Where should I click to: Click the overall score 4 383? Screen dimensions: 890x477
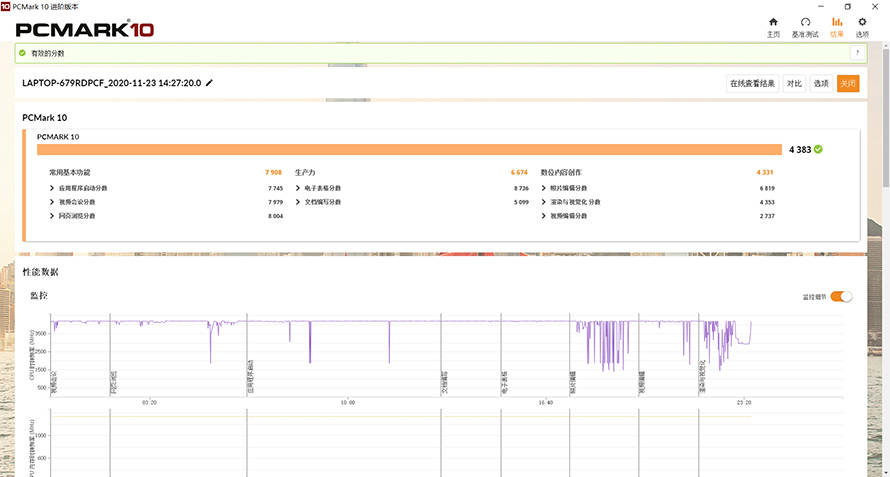pyautogui.click(x=800, y=150)
